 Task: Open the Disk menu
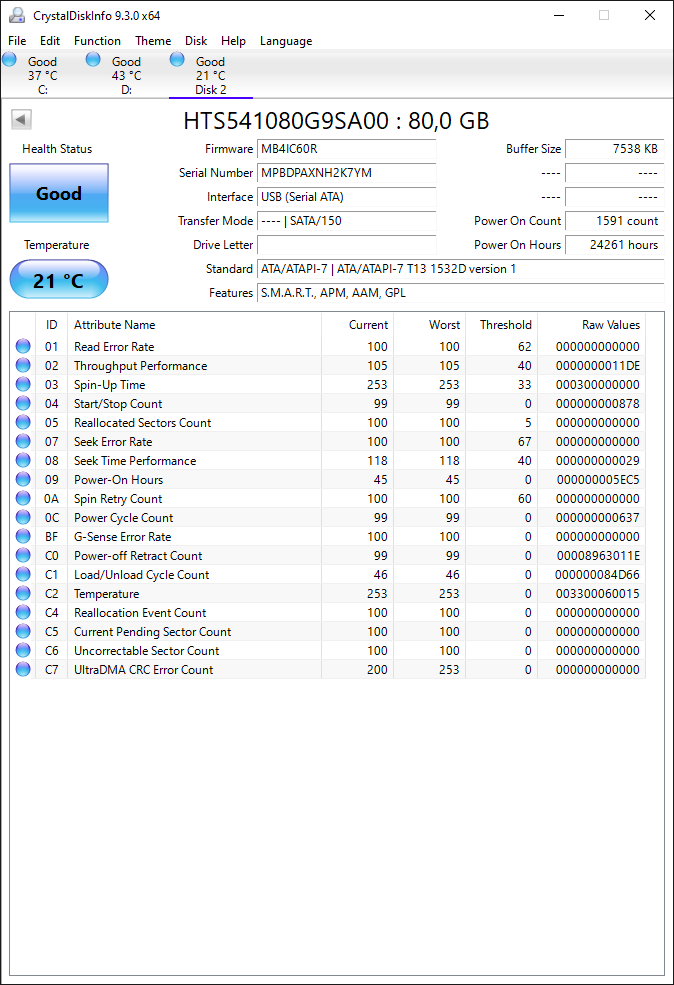click(x=196, y=41)
